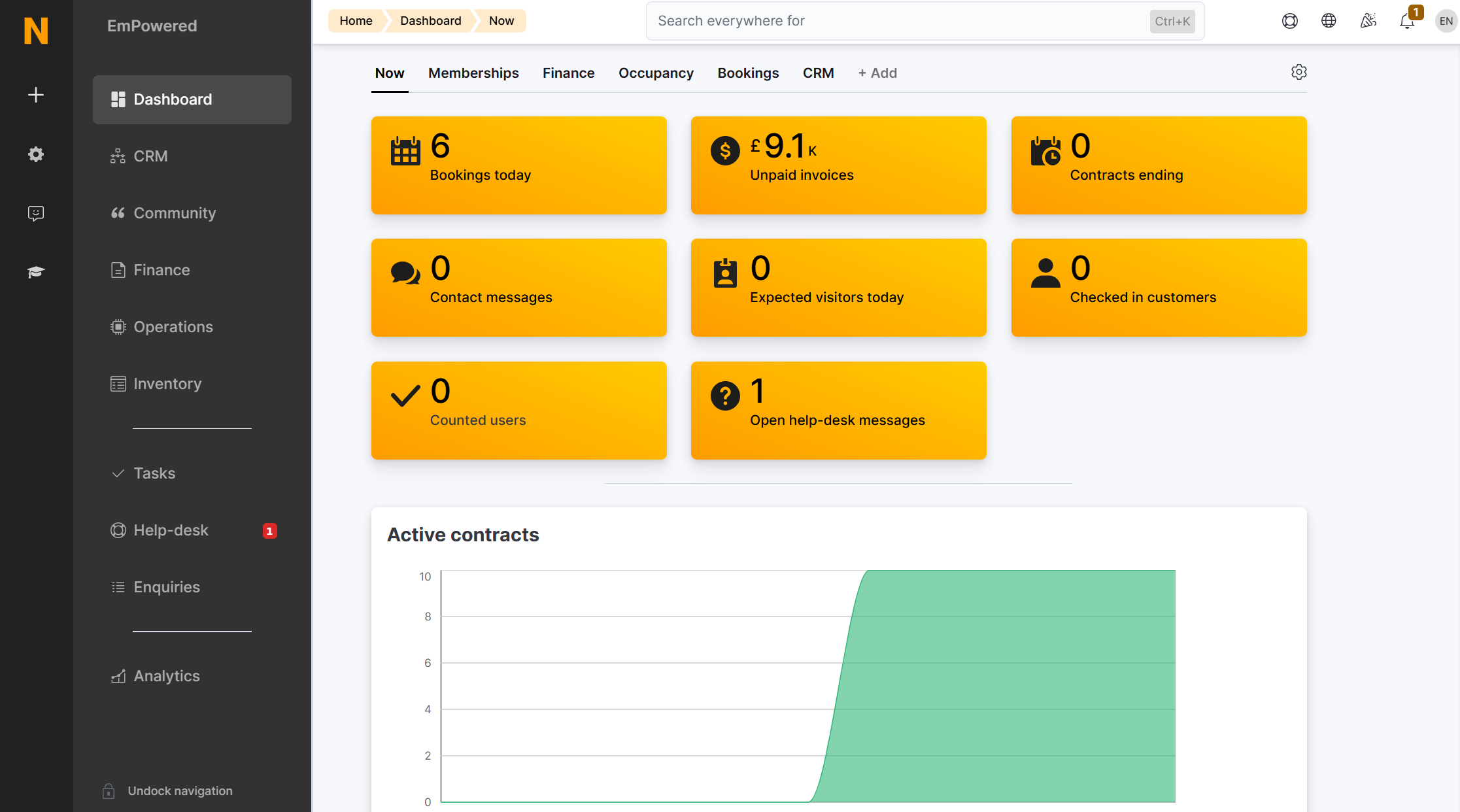Open the help lifebuoy icon in header

point(1289,21)
